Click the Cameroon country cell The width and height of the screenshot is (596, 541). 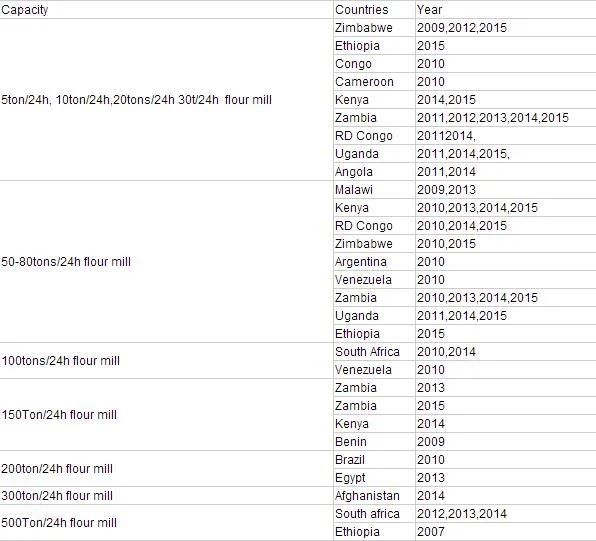[x=374, y=81]
